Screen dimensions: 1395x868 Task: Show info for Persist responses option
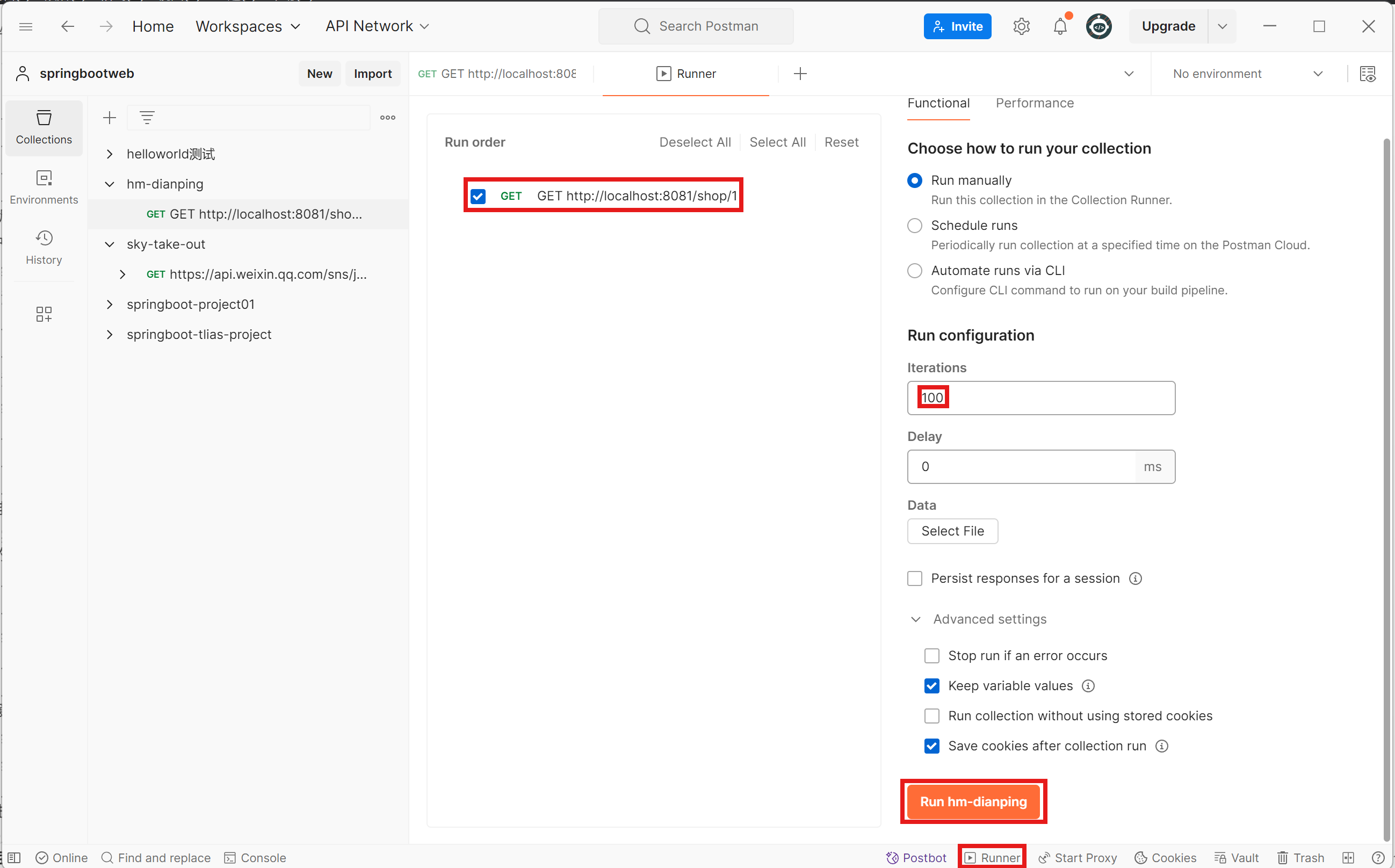tap(1135, 578)
